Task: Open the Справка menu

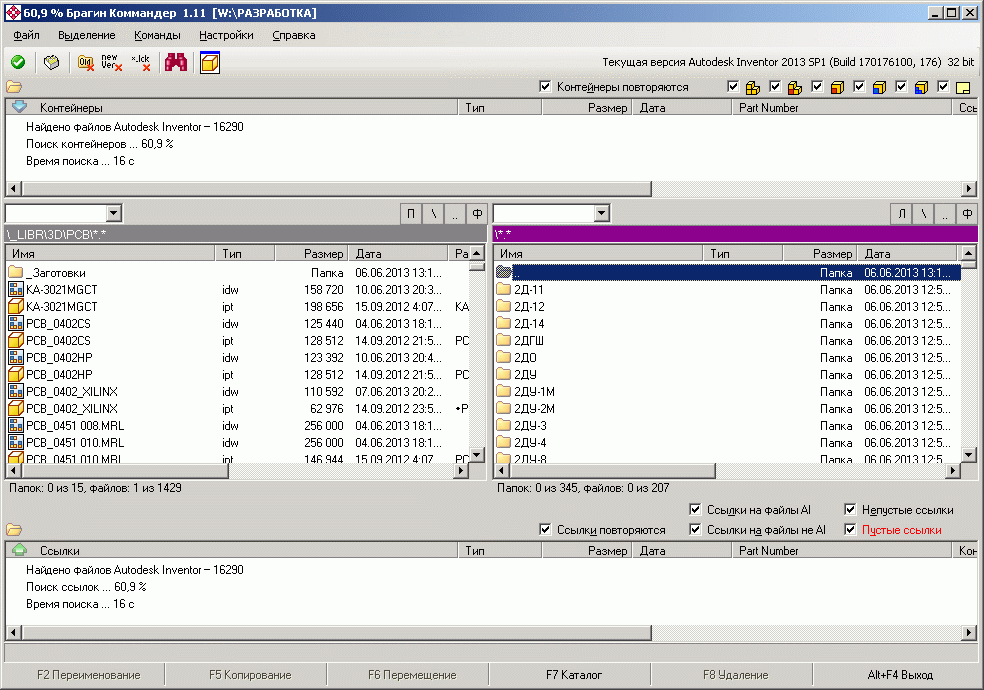Action: (x=294, y=35)
